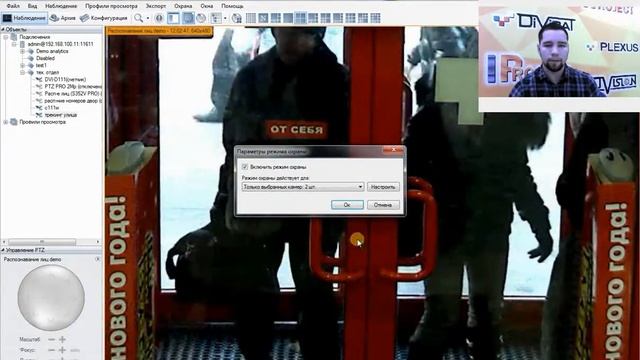Click the highlighted blue circle toolbar icon
Viewport: 640px width, 360px height.
click(x=188, y=18)
